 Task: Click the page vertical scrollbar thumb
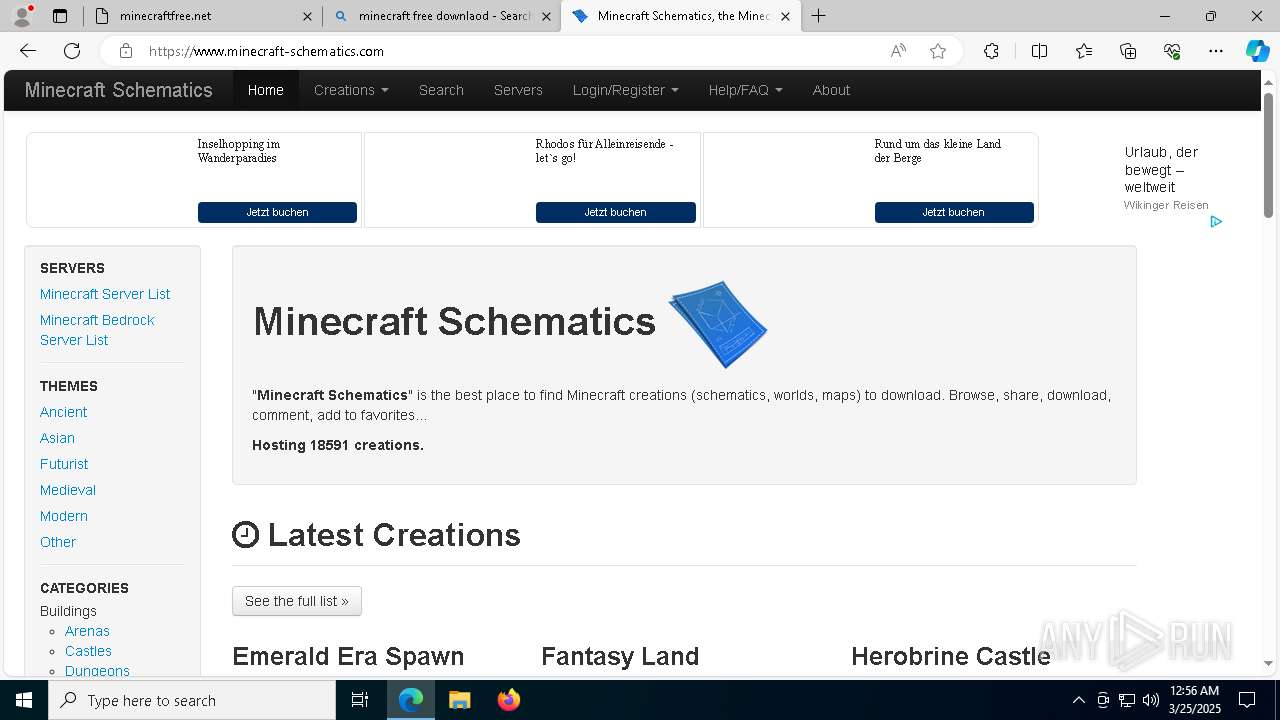pyautogui.click(x=1269, y=154)
